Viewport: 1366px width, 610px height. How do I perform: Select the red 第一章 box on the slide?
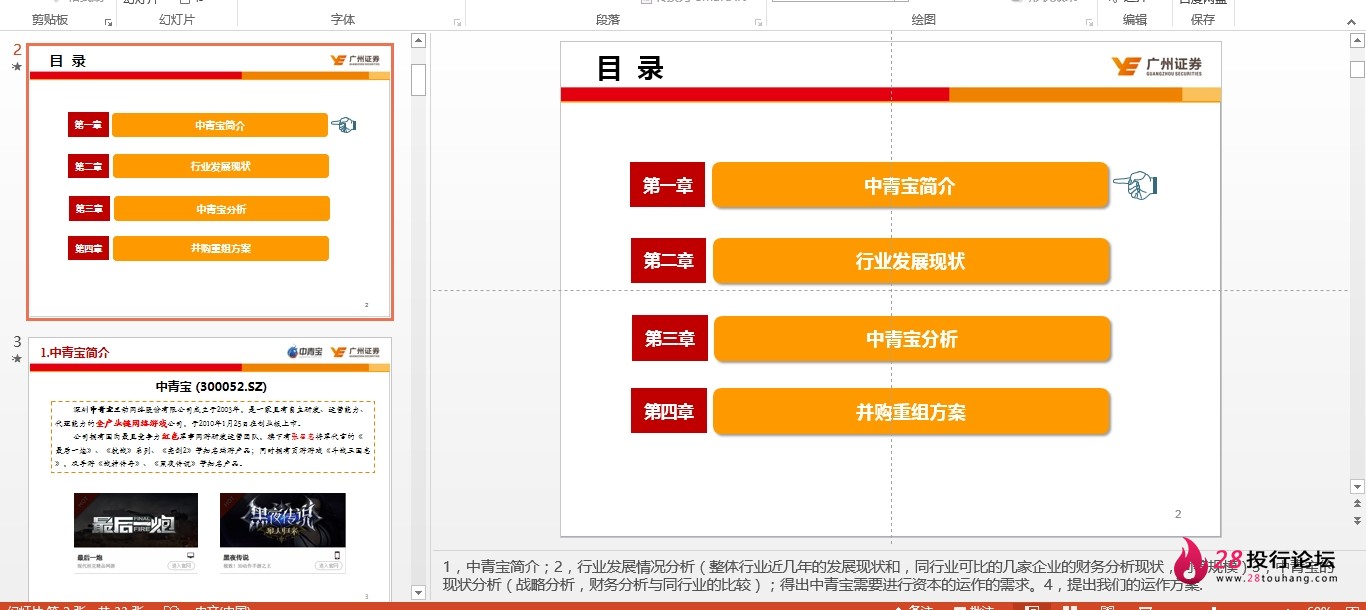point(667,185)
